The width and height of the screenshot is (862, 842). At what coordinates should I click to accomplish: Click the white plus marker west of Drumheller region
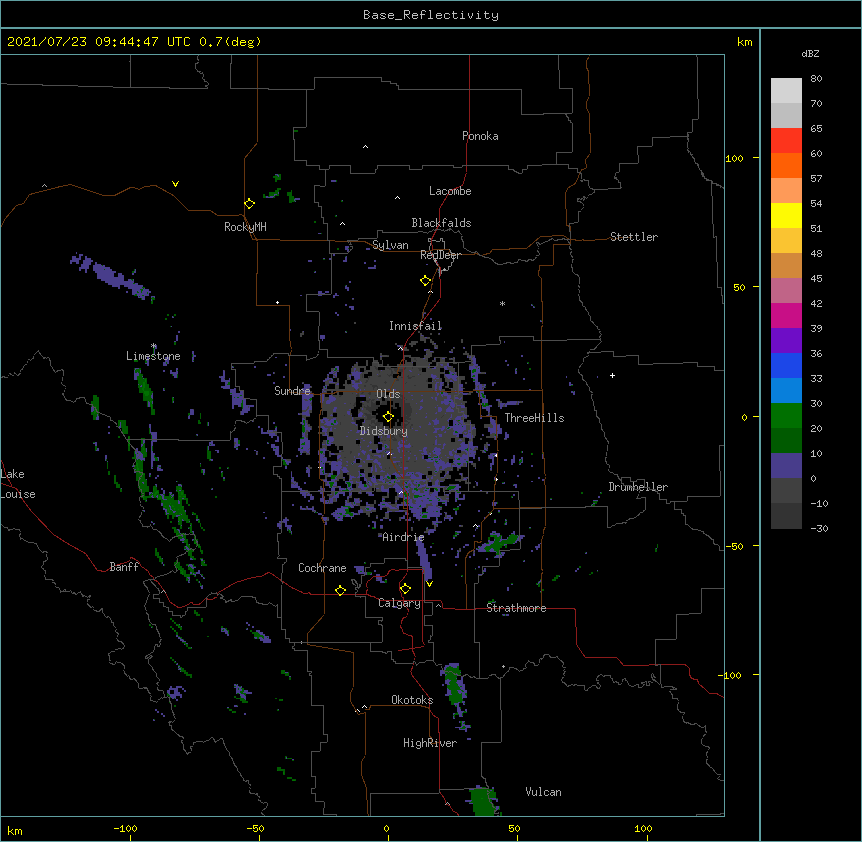pyautogui.click(x=612, y=375)
